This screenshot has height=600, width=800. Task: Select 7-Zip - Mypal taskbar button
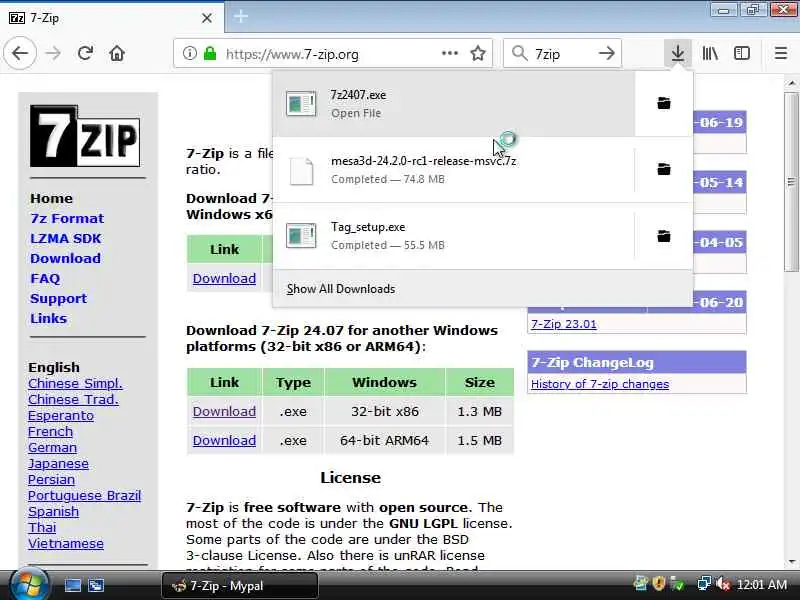[240, 586]
